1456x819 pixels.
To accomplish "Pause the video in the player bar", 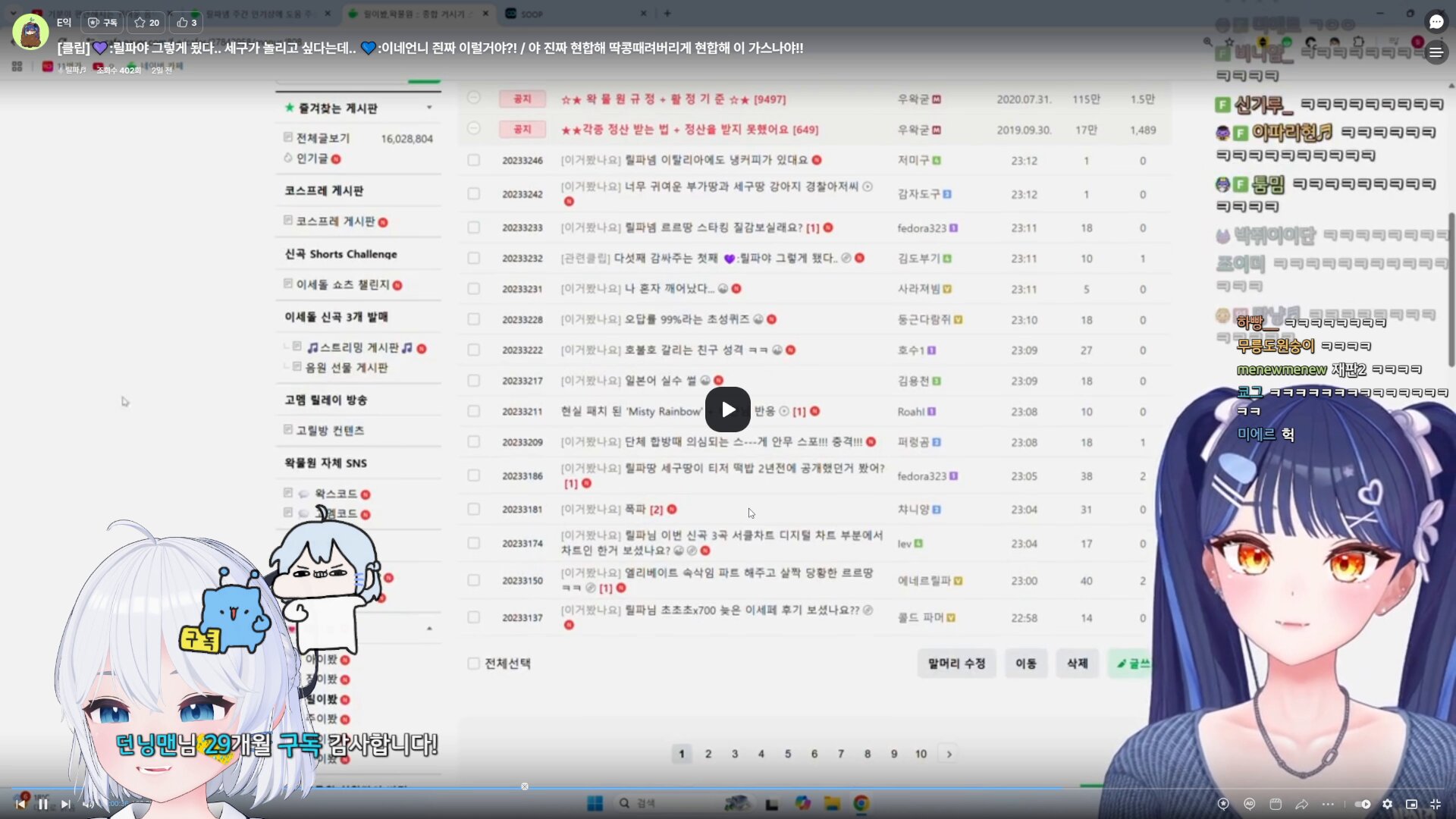I will (43, 805).
